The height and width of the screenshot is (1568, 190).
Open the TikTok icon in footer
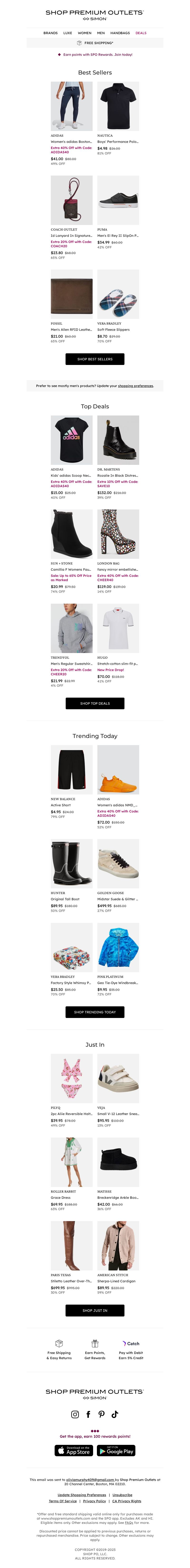(x=114, y=1414)
